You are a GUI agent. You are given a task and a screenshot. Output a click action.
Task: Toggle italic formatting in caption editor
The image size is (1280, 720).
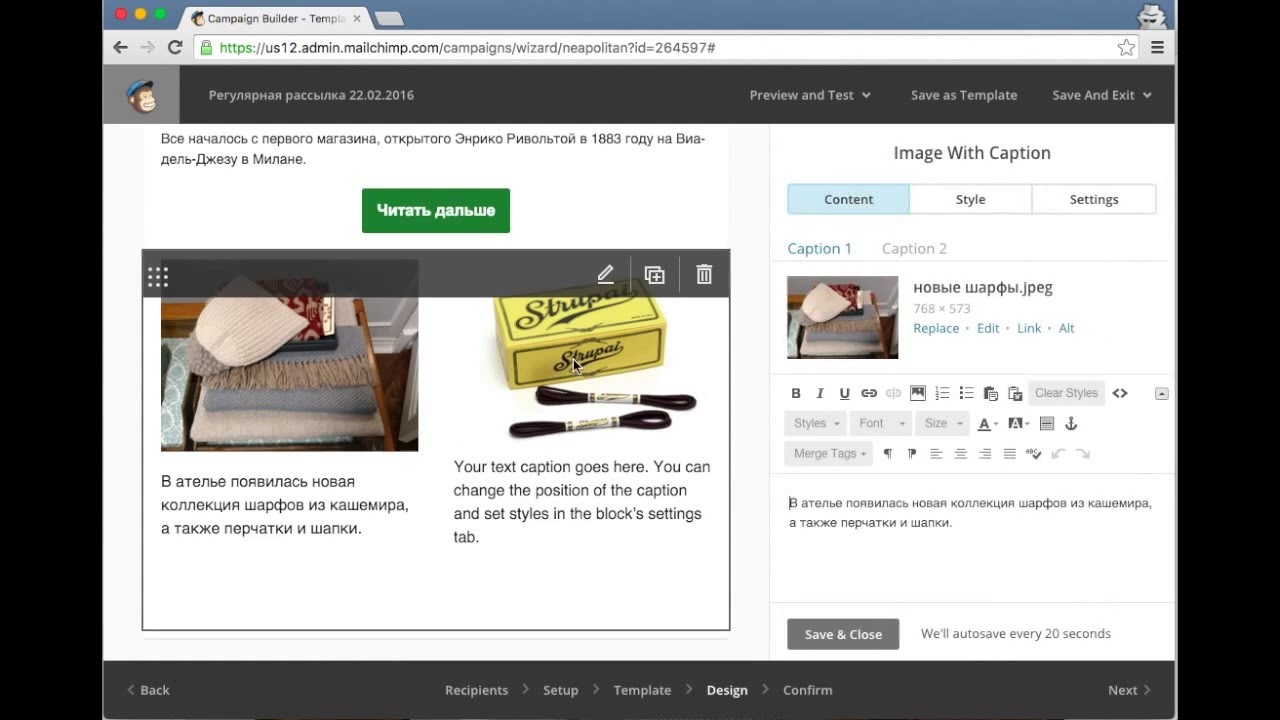(820, 393)
